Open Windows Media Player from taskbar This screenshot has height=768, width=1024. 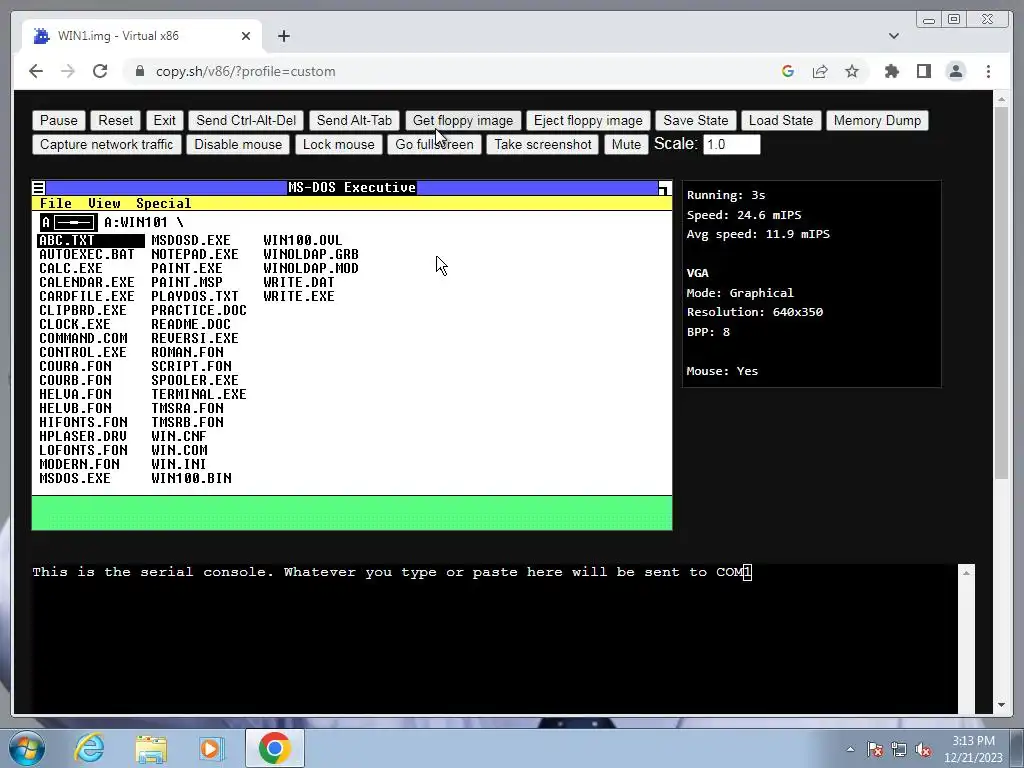(x=211, y=748)
